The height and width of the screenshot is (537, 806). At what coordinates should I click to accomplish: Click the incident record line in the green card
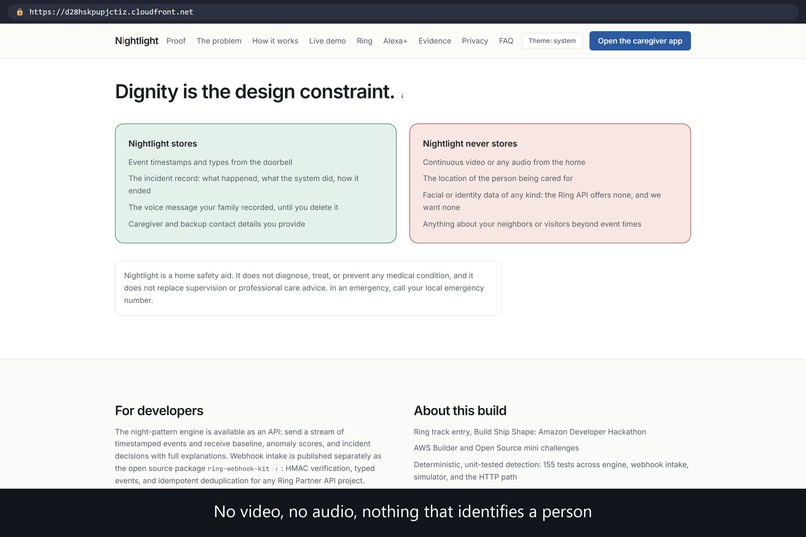tap(244, 184)
